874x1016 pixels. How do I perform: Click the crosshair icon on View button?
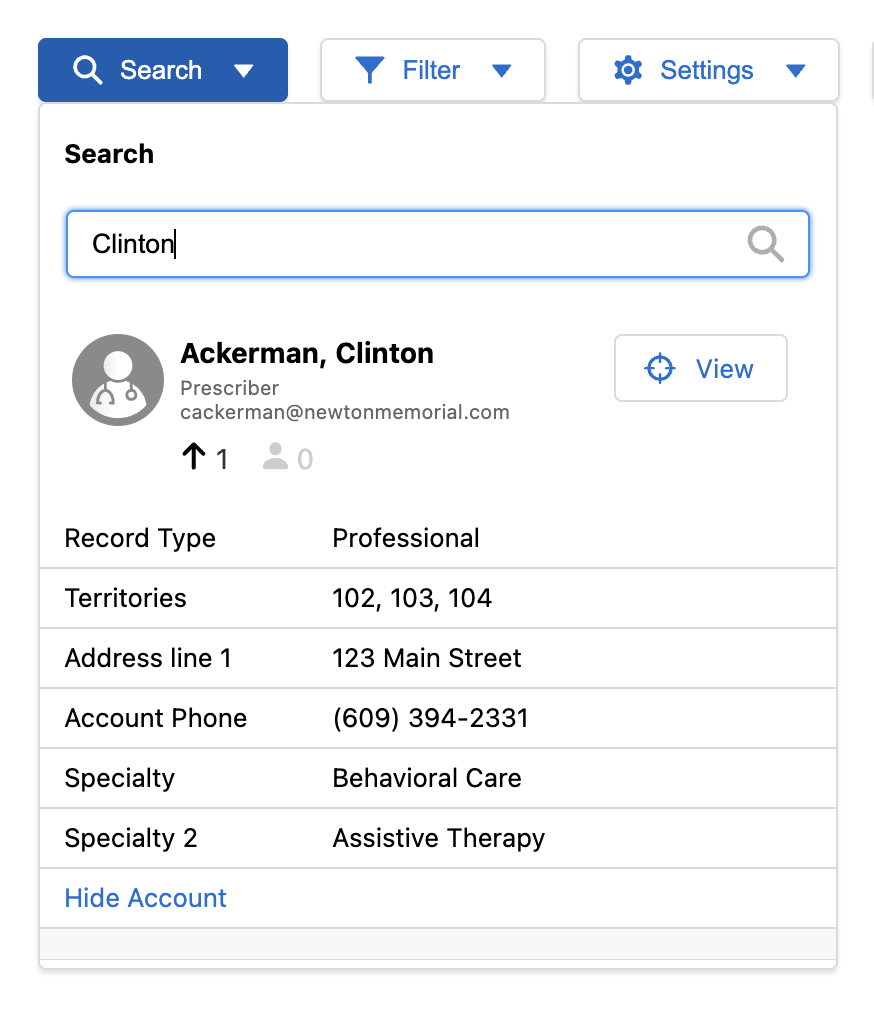660,369
